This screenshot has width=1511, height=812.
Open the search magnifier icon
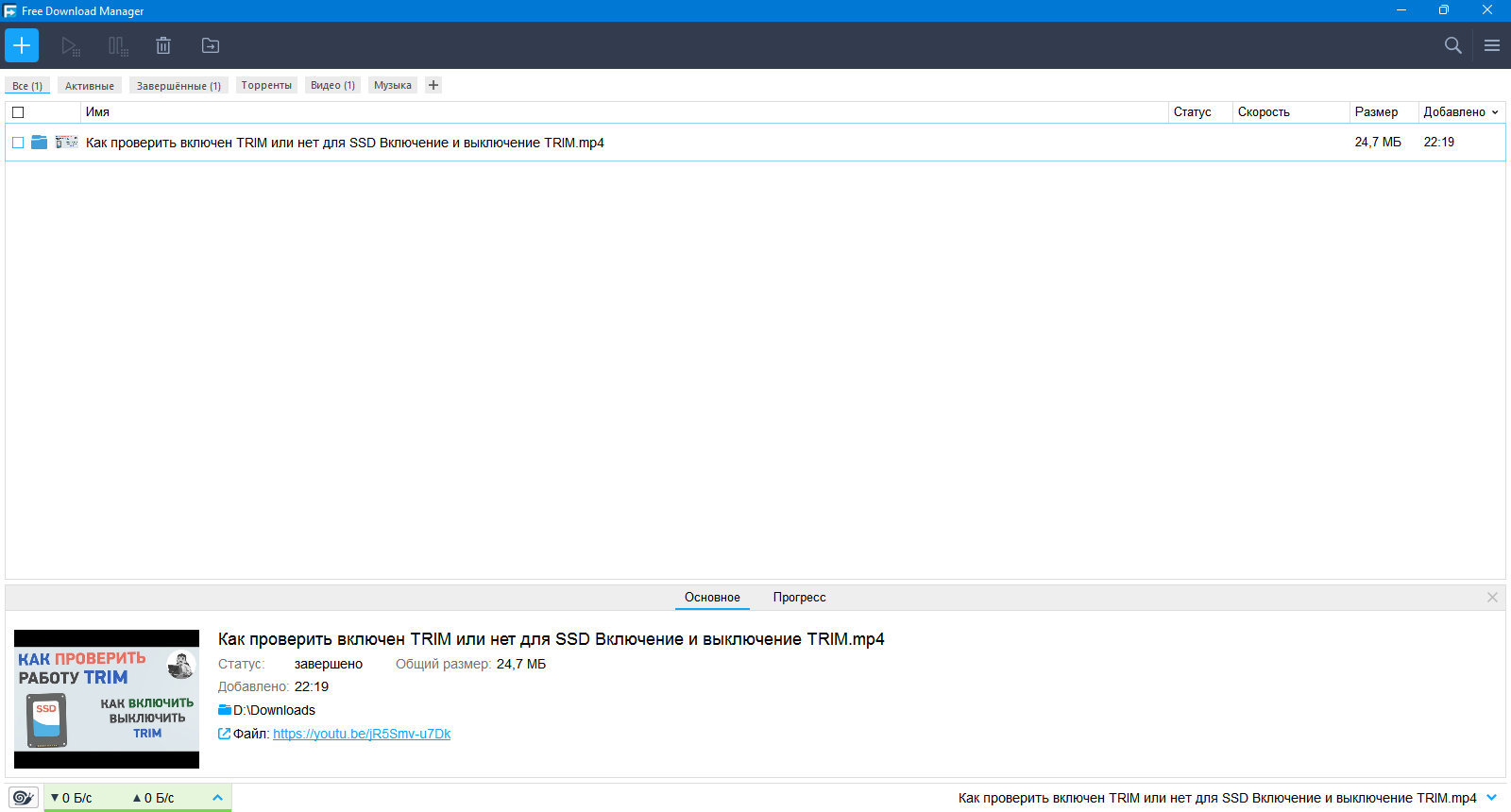click(1453, 45)
